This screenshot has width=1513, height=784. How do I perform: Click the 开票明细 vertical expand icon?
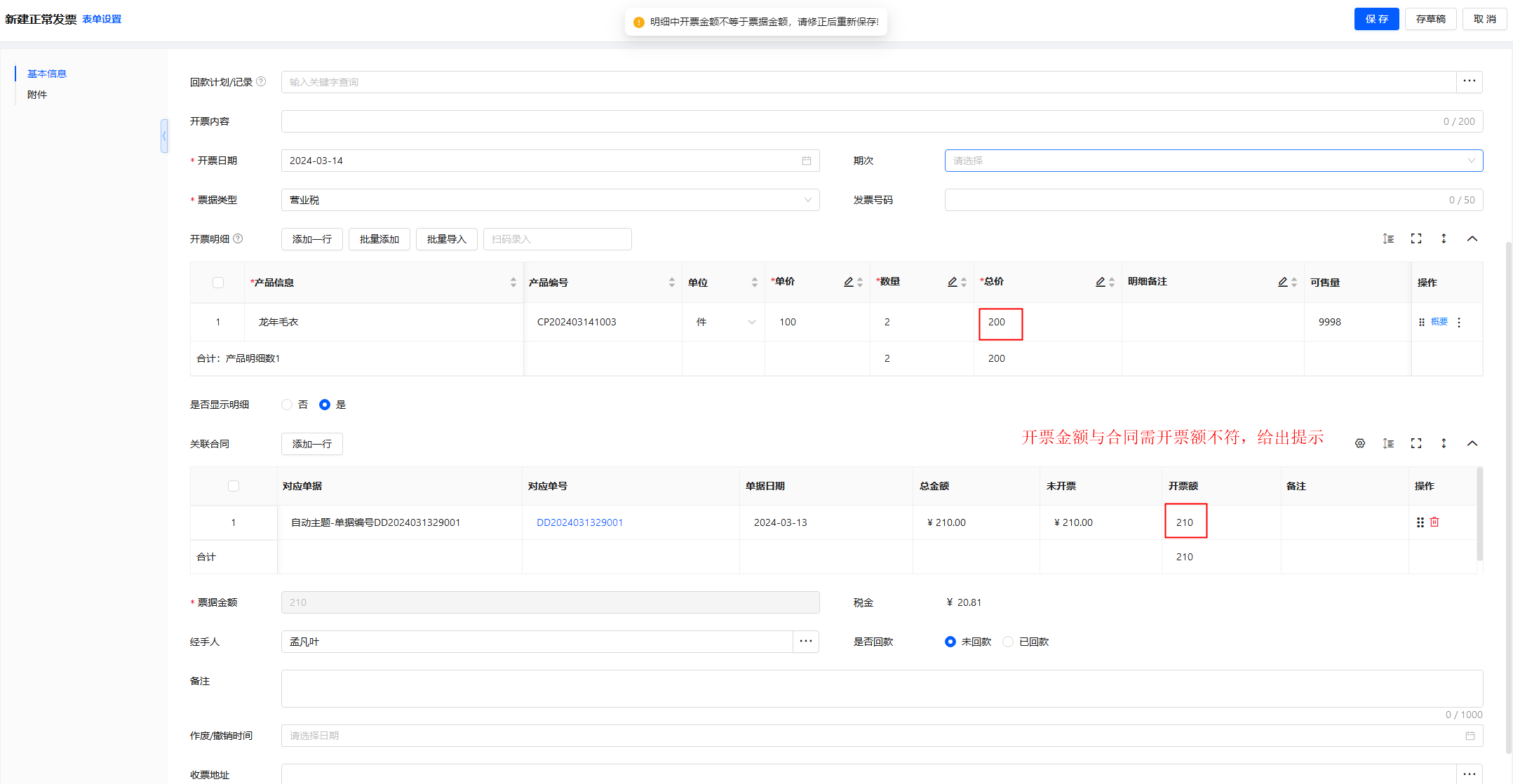pyautogui.click(x=1444, y=238)
